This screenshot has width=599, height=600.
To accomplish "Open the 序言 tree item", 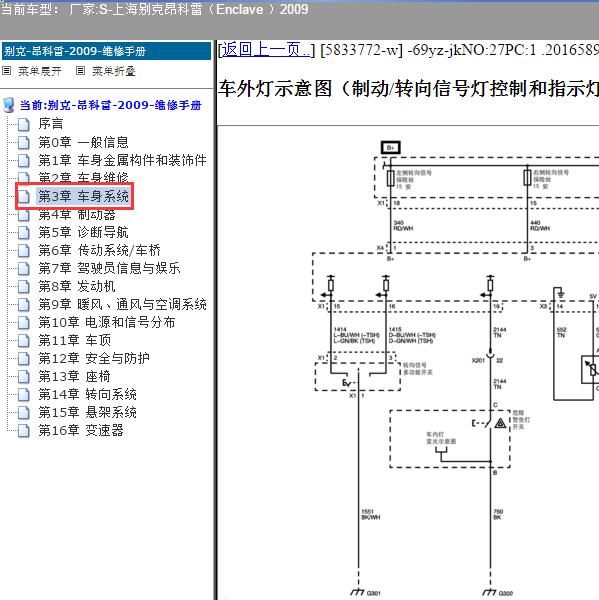I will (51, 124).
